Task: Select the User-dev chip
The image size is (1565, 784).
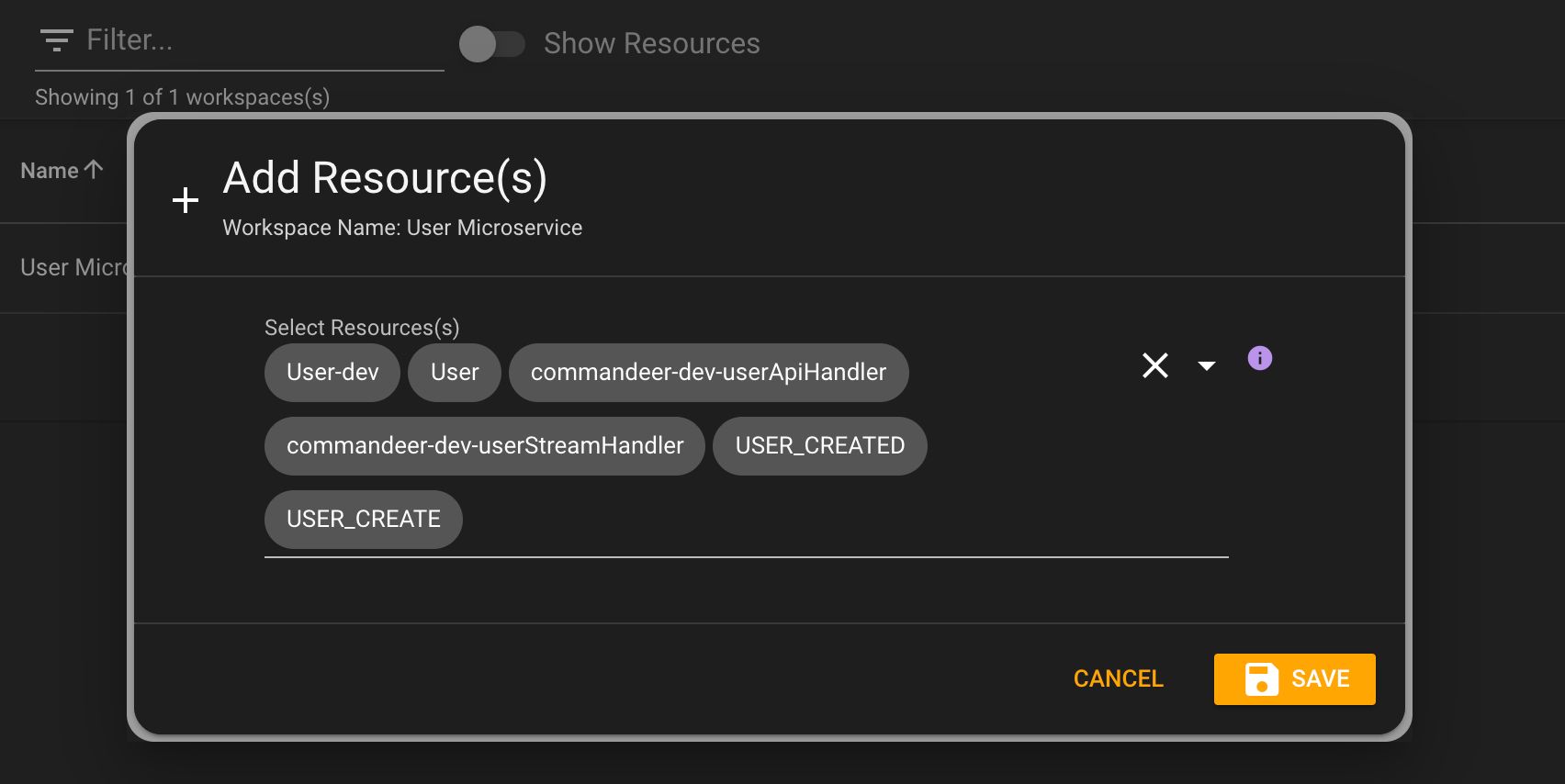Action: [332, 373]
